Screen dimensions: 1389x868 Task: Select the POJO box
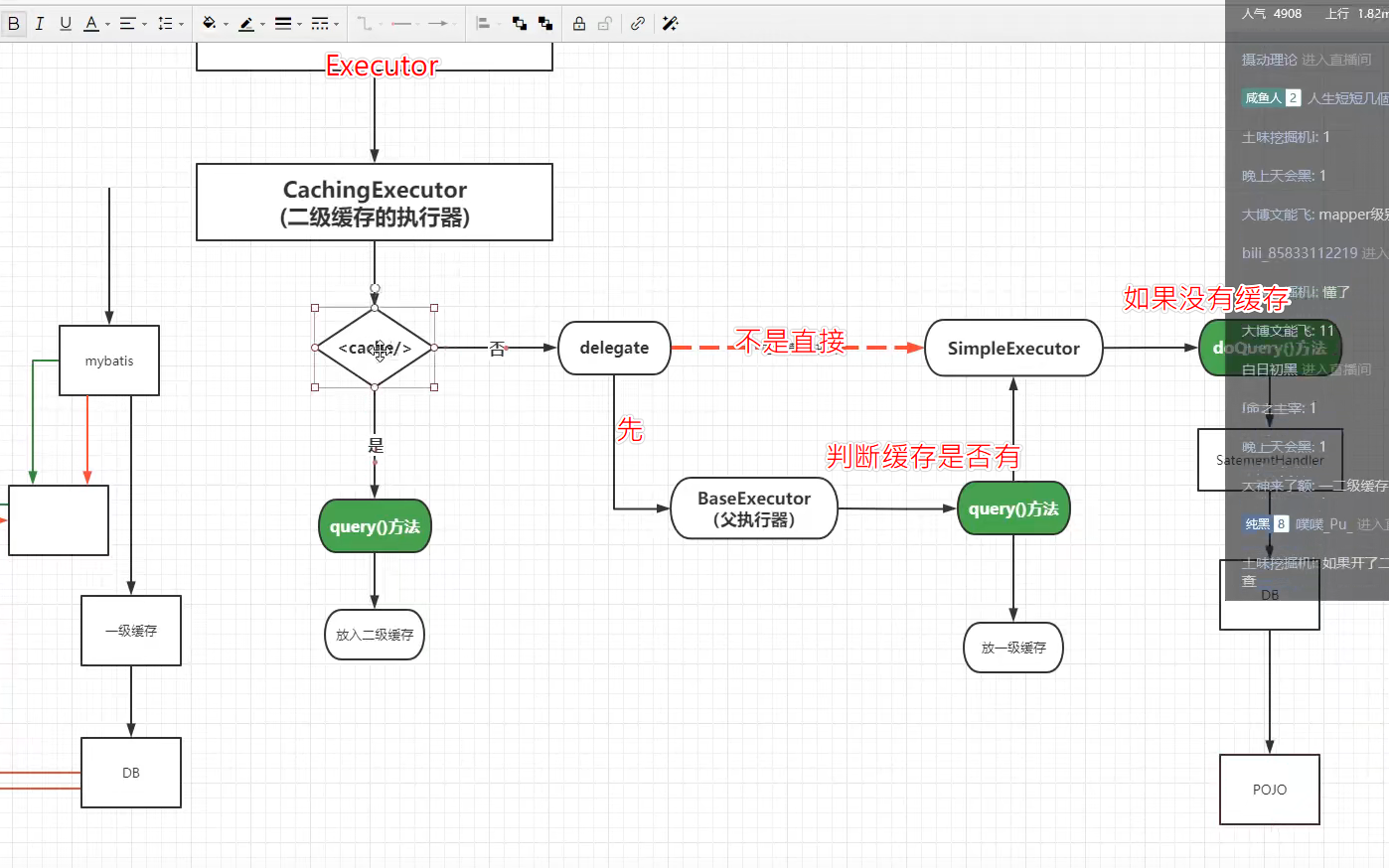pyautogui.click(x=1270, y=790)
